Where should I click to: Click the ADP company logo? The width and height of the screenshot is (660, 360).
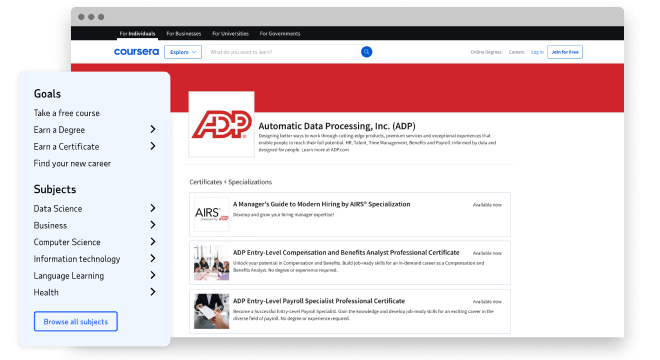click(221, 124)
